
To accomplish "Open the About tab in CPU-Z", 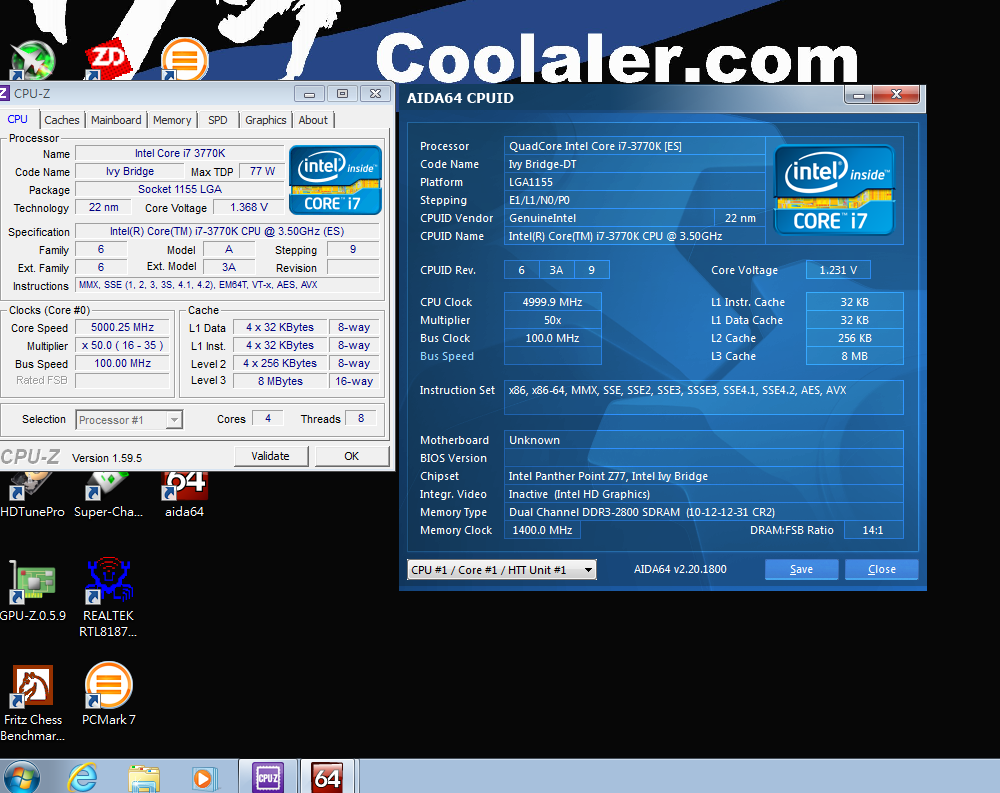I will coord(313,120).
